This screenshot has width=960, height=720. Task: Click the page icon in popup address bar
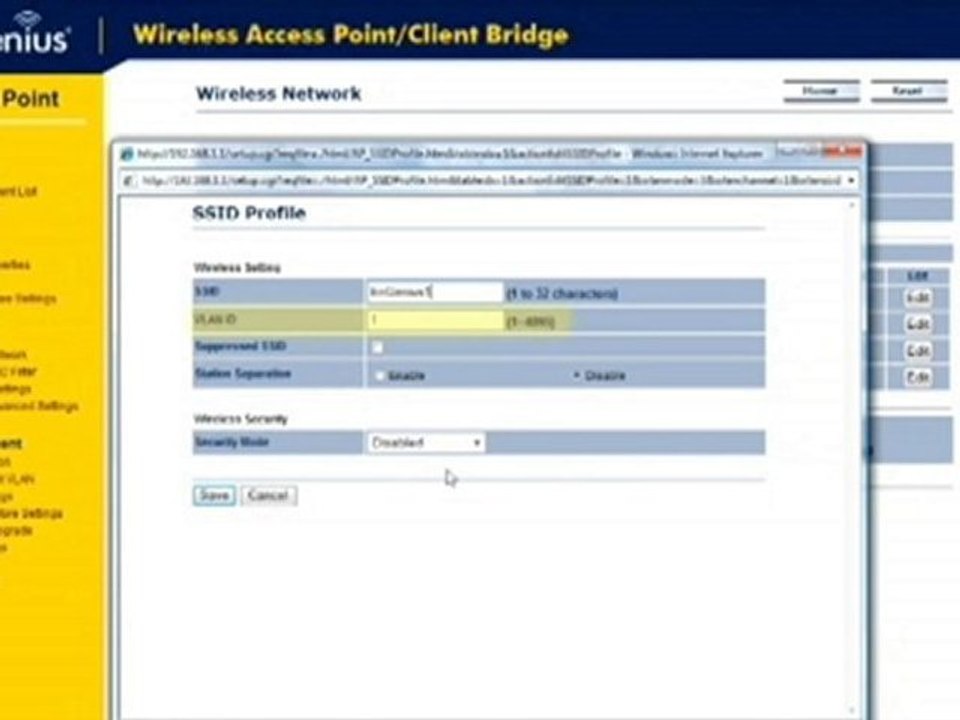click(x=129, y=181)
